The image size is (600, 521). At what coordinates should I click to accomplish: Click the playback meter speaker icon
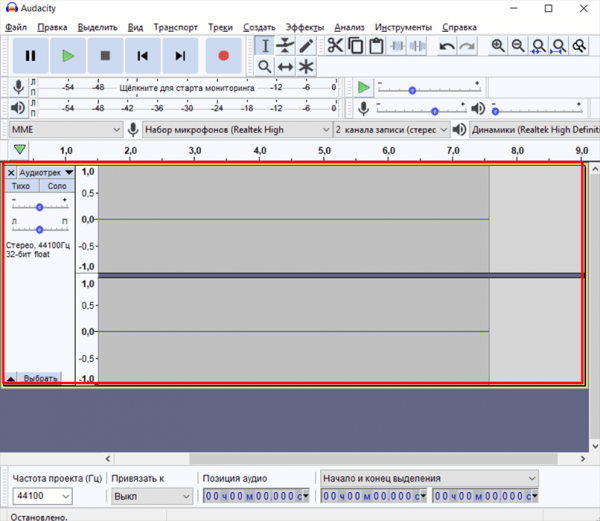click(18, 108)
